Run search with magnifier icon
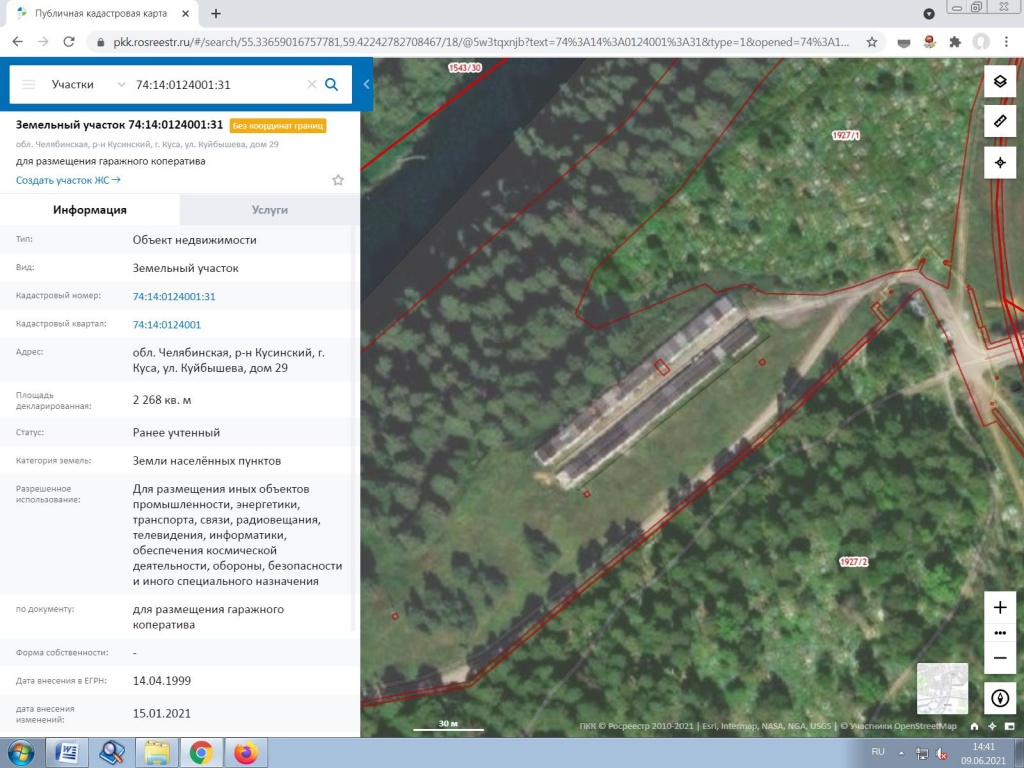This screenshot has width=1024, height=768. pyautogui.click(x=332, y=84)
